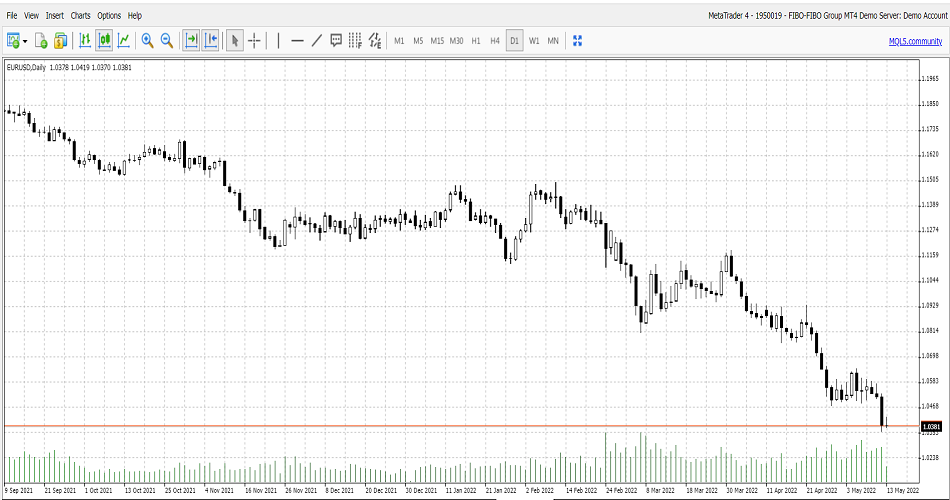950x500 pixels.
Task: Switch chart to bar chart mode
Action: click(x=85, y=41)
